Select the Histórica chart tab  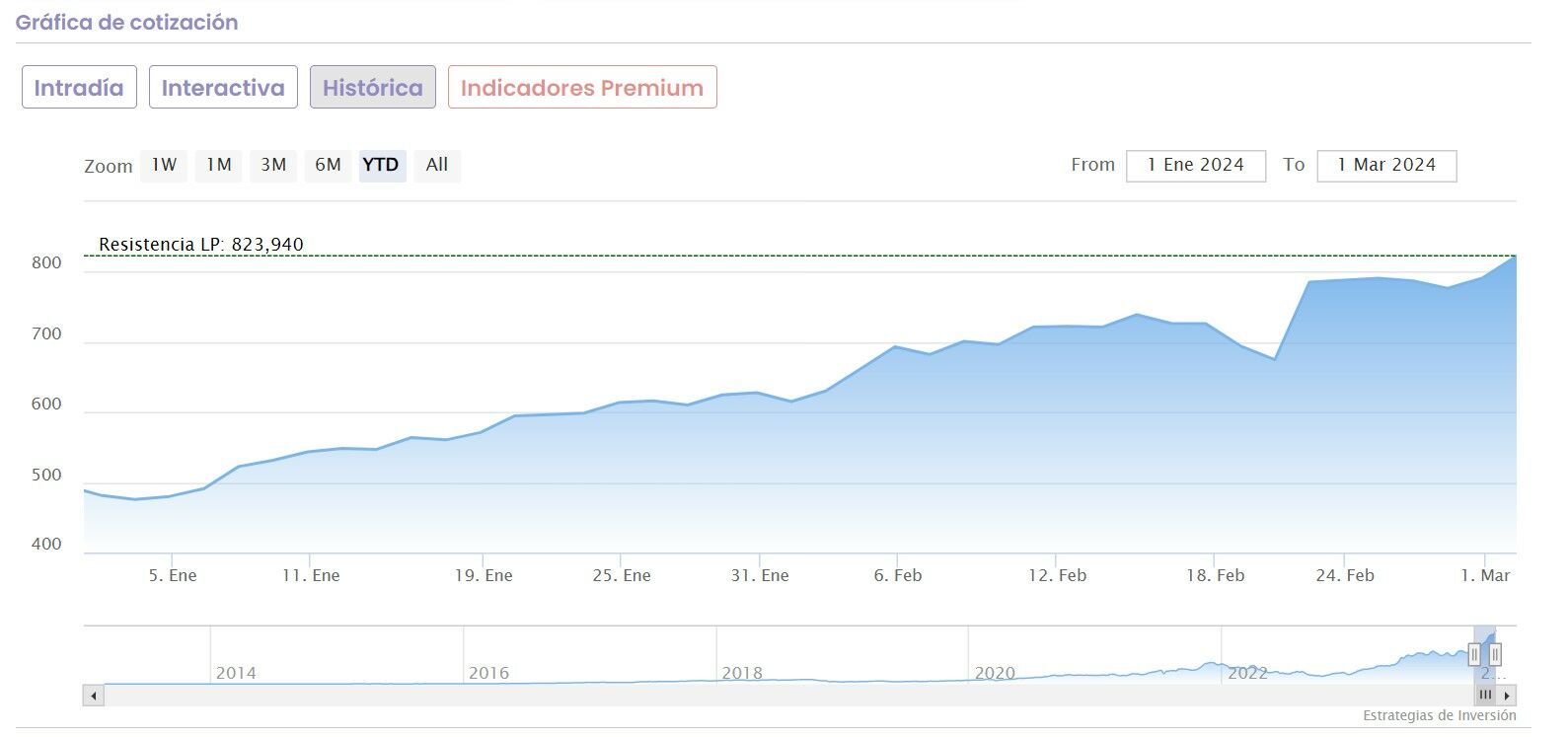coord(372,88)
